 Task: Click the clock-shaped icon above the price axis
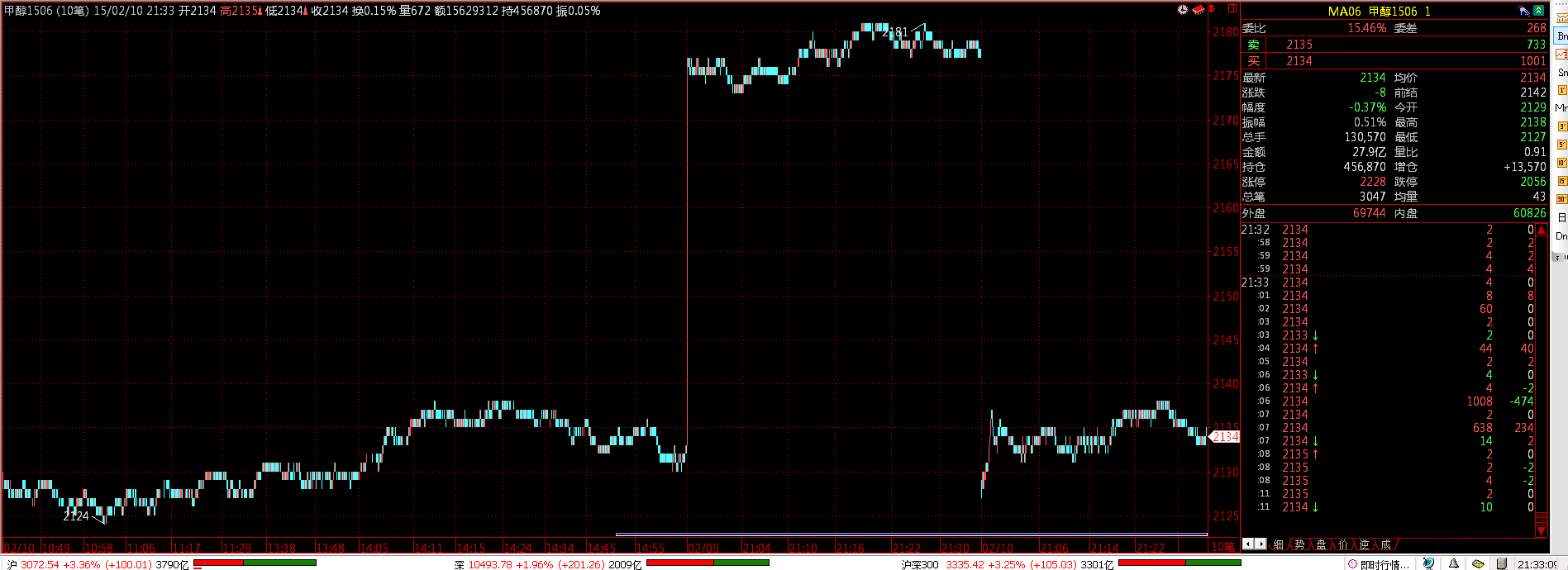[x=1183, y=10]
